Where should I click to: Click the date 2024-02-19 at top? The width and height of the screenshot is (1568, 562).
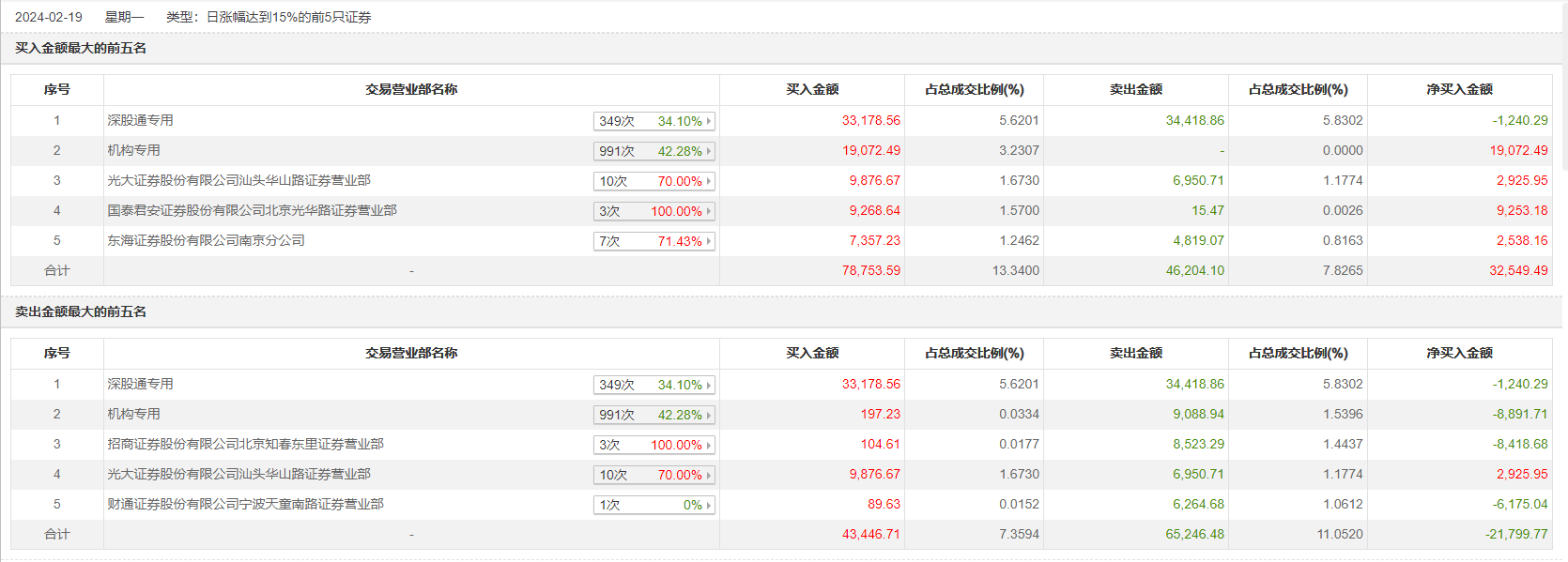[x=49, y=17]
